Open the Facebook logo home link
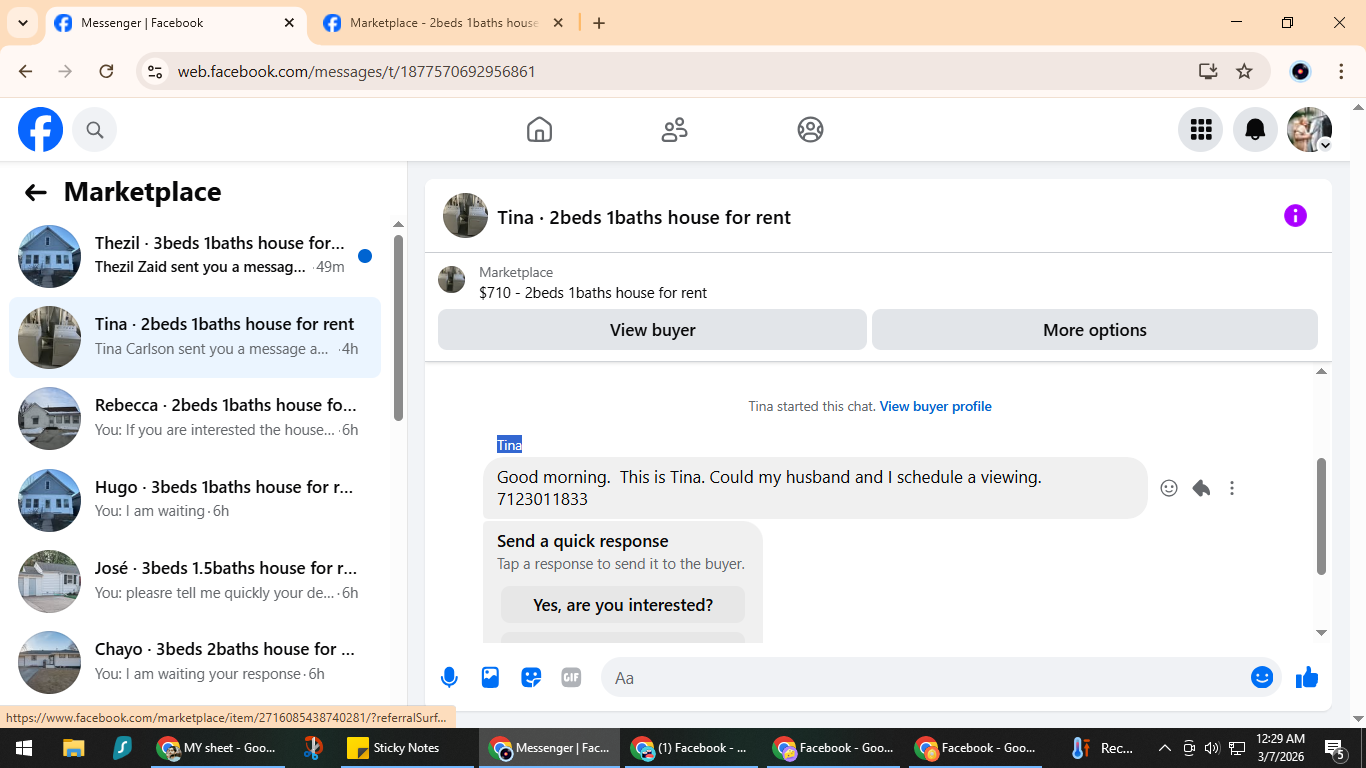The image size is (1366, 768). point(41,130)
